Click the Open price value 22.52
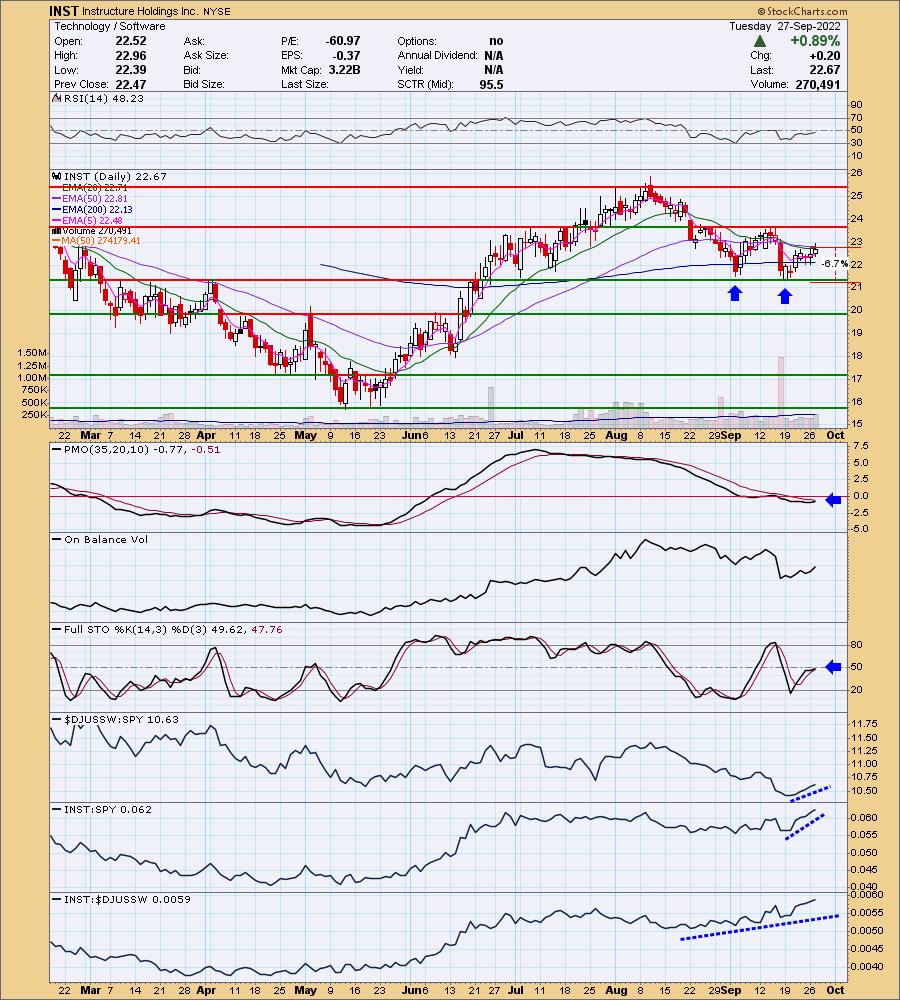 (131, 41)
